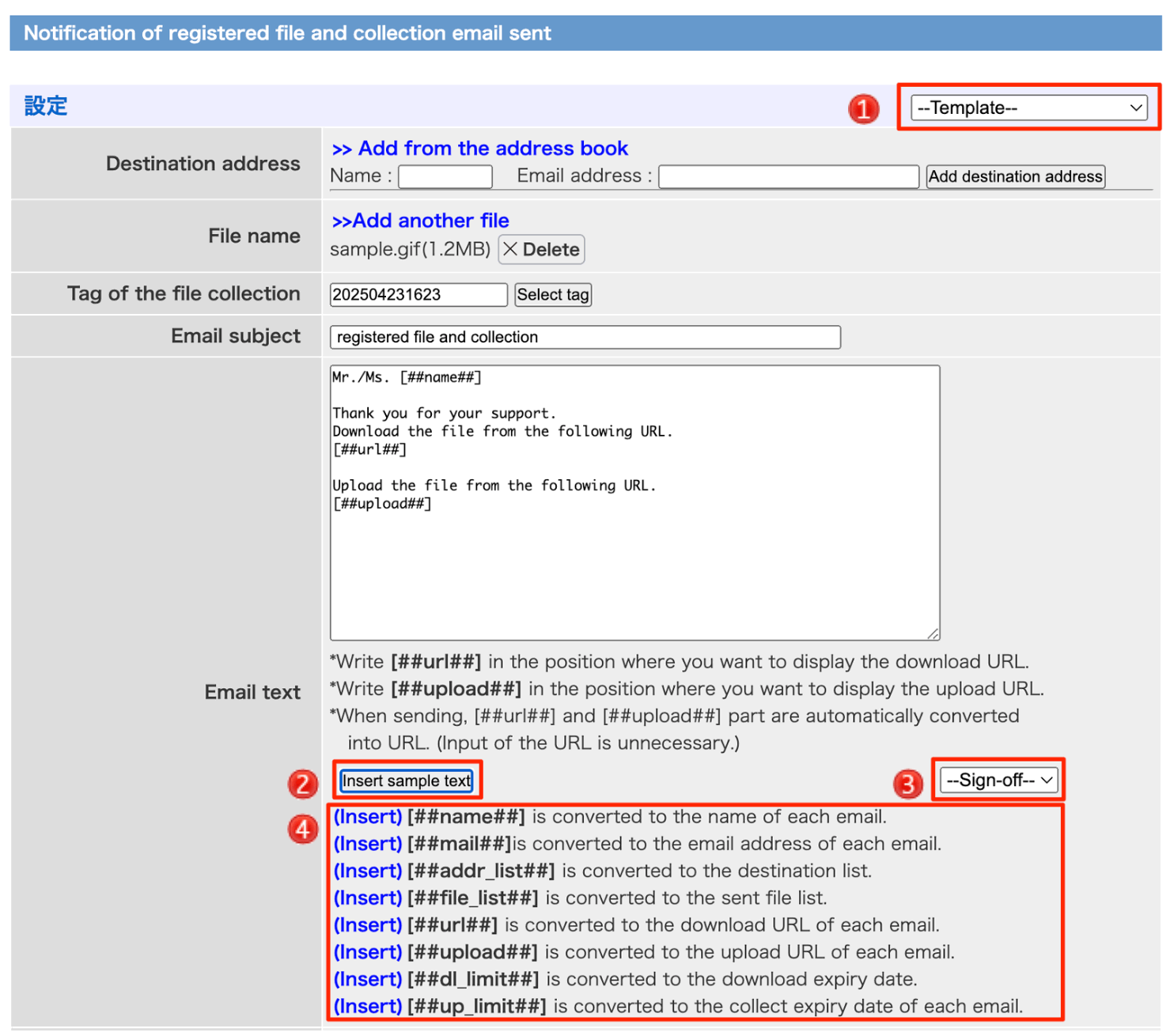This screenshot has height=1036, width=1174.
Task: Focus the Email address input field
Action: point(788,176)
